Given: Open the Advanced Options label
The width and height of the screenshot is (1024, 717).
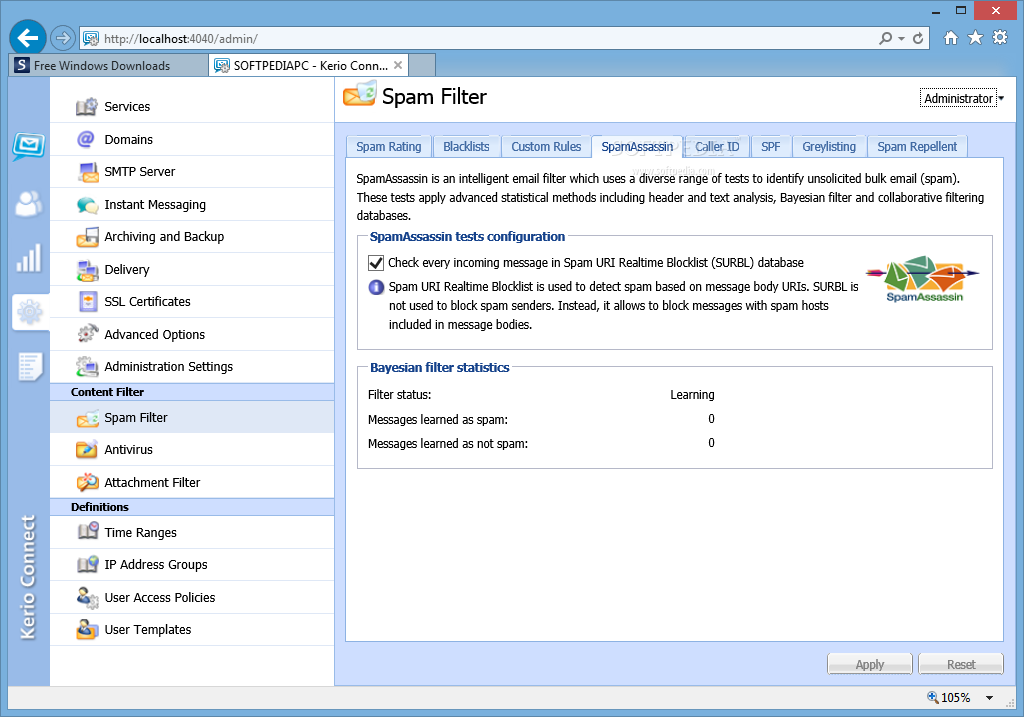Looking at the screenshot, I should click(x=155, y=334).
